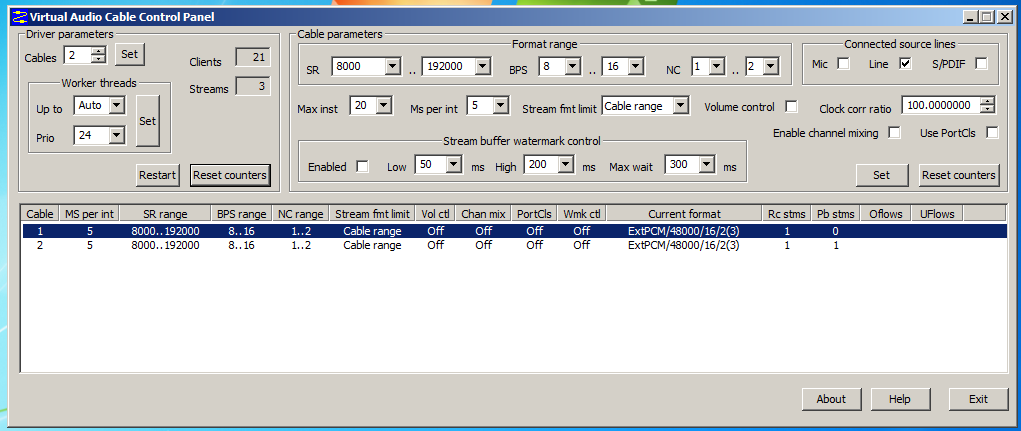The height and width of the screenshot is (431, 1021).
Task: Click the Chan mix column header
Action: [x=483, y=214]
